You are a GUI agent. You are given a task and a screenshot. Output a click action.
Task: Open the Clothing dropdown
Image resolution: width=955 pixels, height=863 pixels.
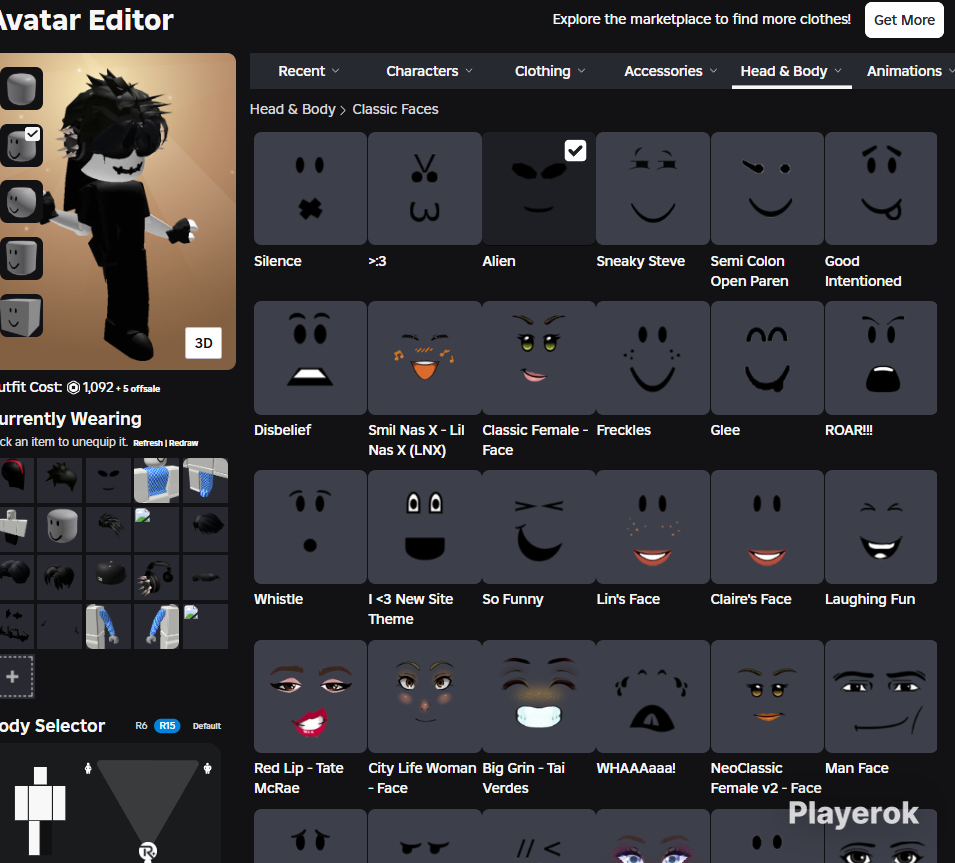[x=550, y=71]
